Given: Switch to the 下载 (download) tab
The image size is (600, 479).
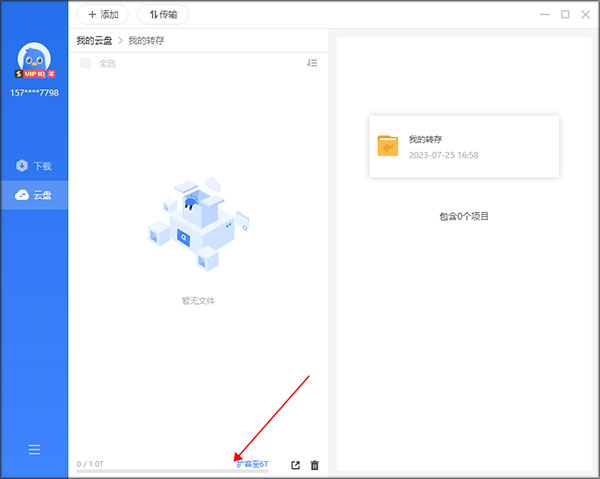Looking at the screenshot, I should tap(34, 166).
